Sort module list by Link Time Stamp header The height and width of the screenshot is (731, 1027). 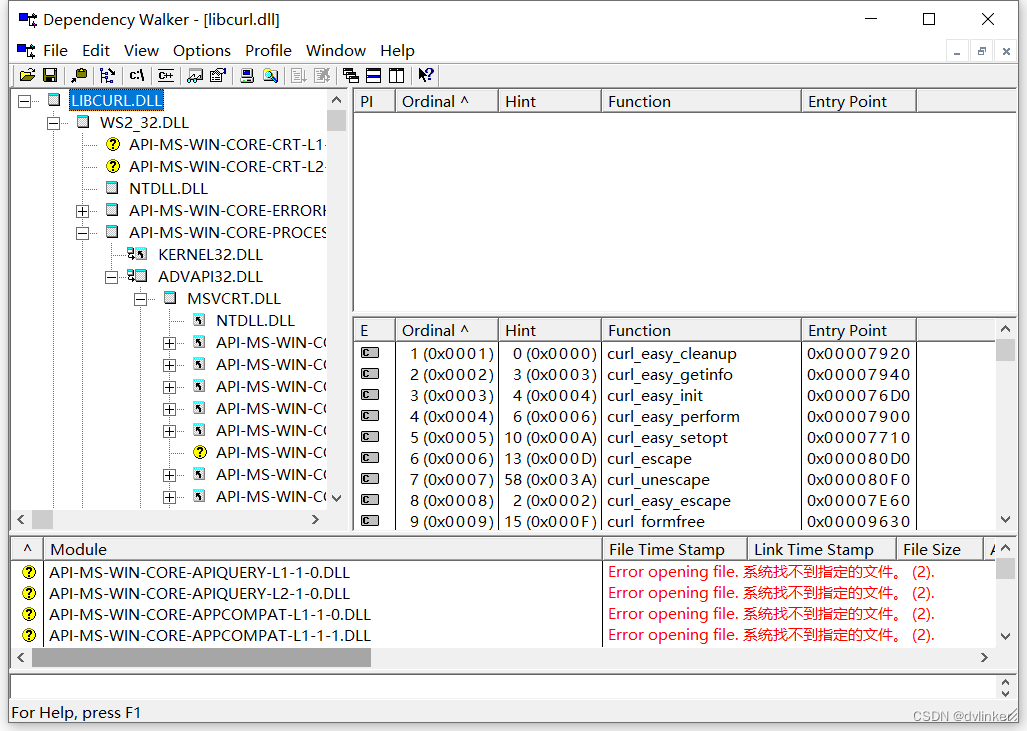click(x=822, y=549)
